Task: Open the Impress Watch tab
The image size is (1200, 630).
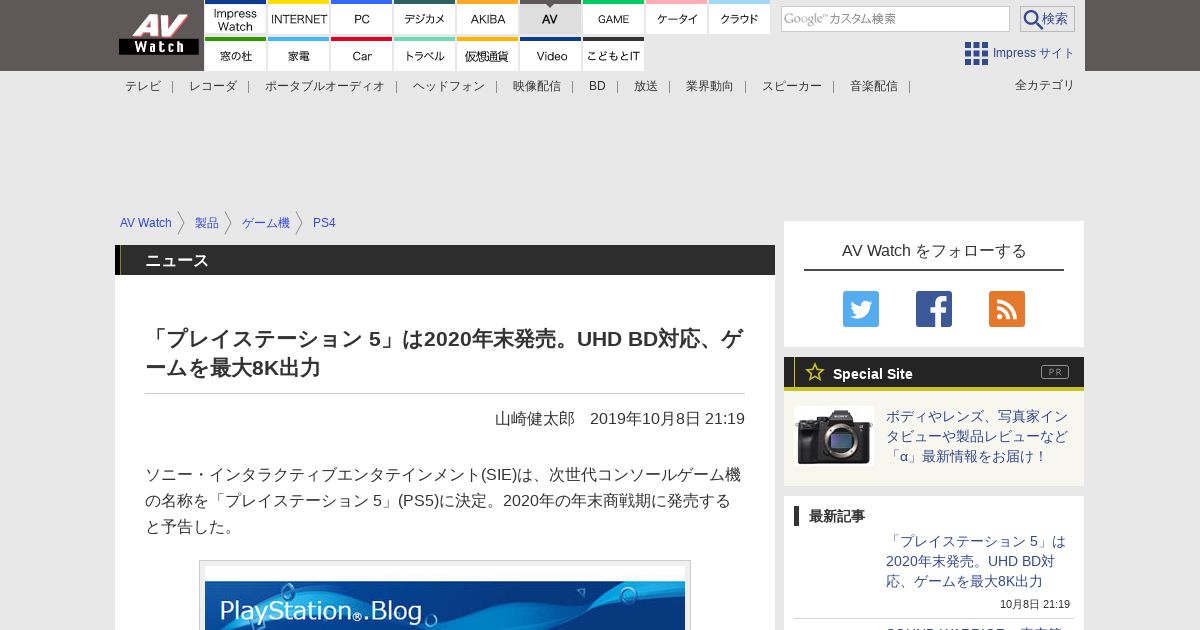Action: point(235,18)
